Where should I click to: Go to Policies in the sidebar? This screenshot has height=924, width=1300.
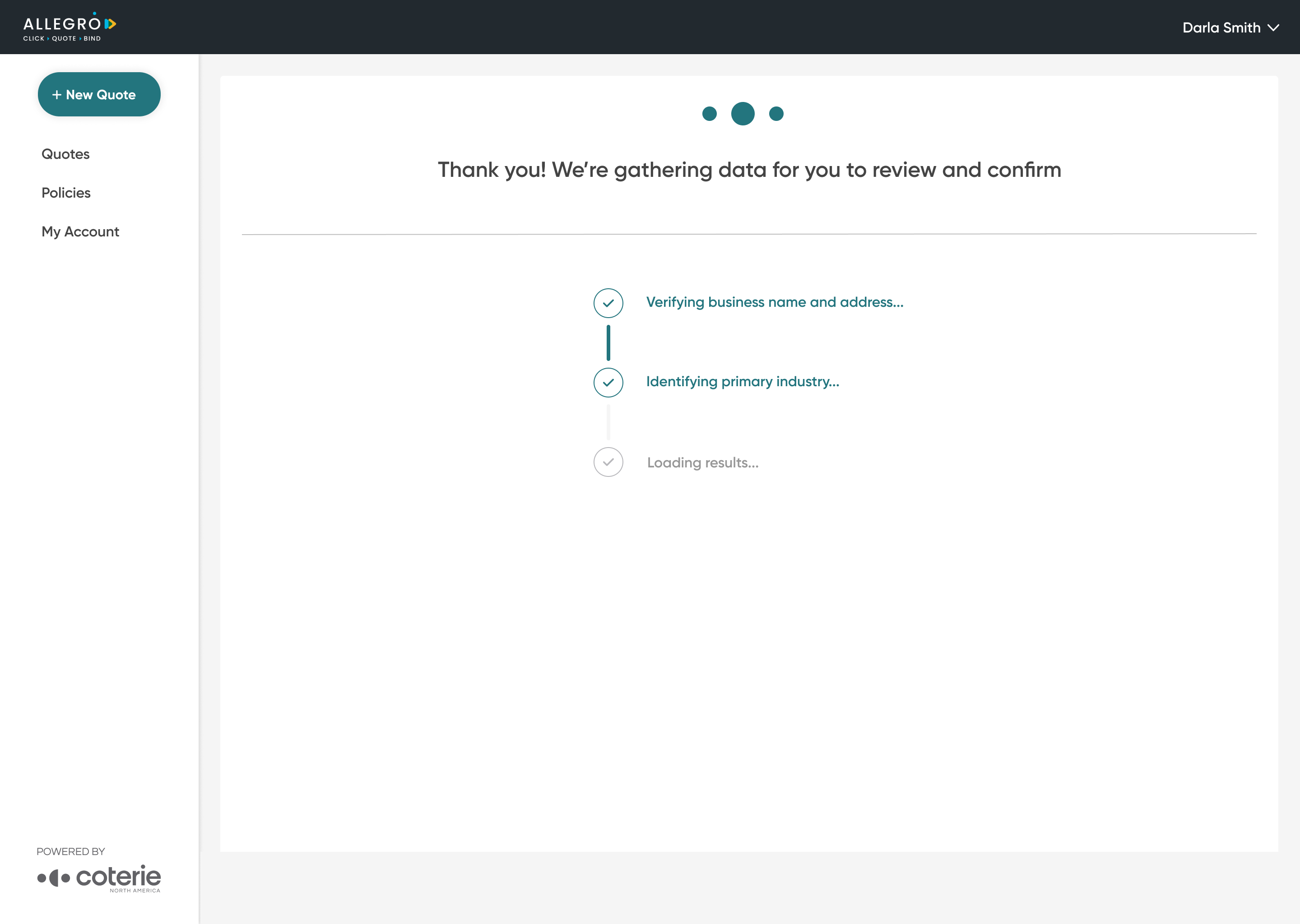66,193
